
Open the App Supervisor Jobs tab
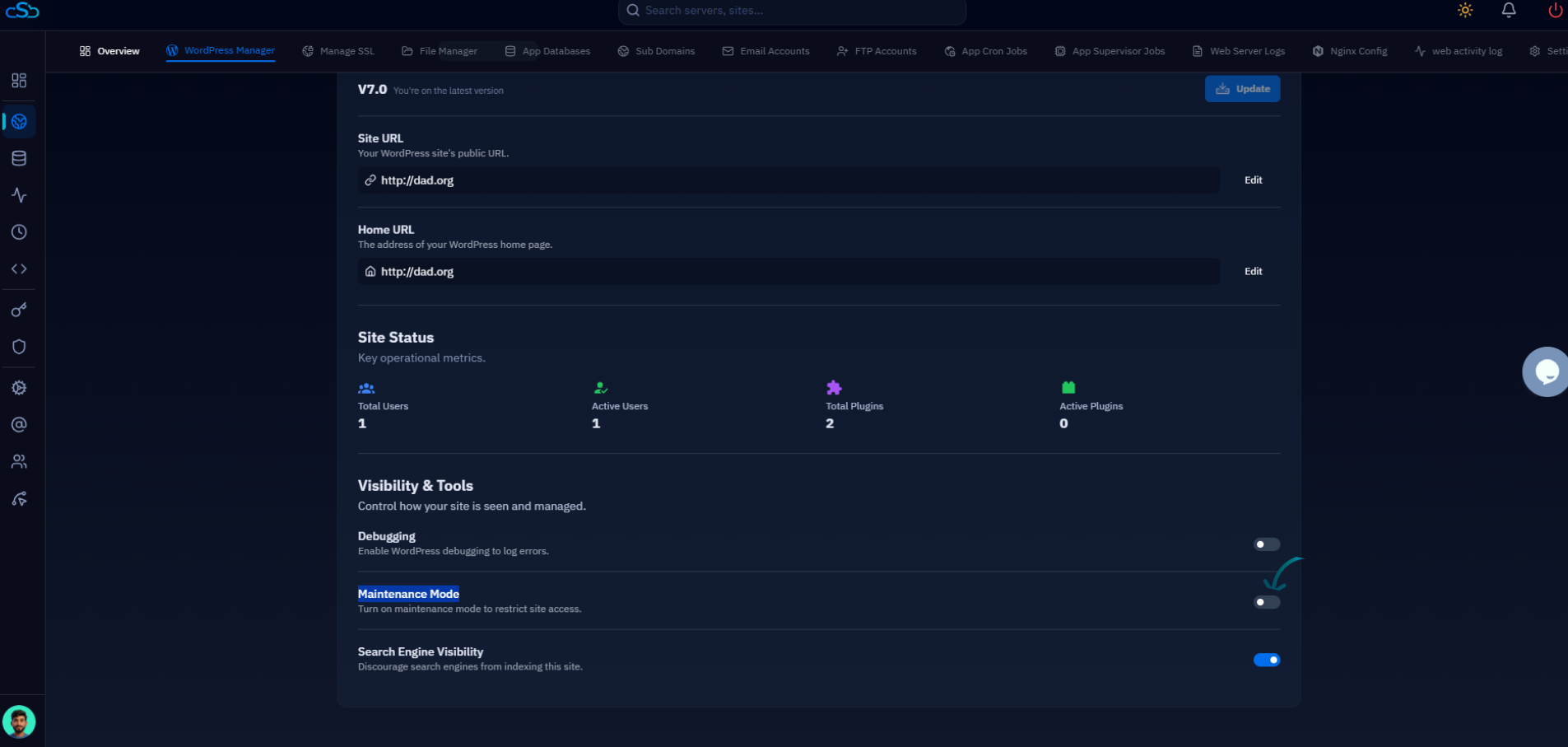click(x=1110, y=51)
